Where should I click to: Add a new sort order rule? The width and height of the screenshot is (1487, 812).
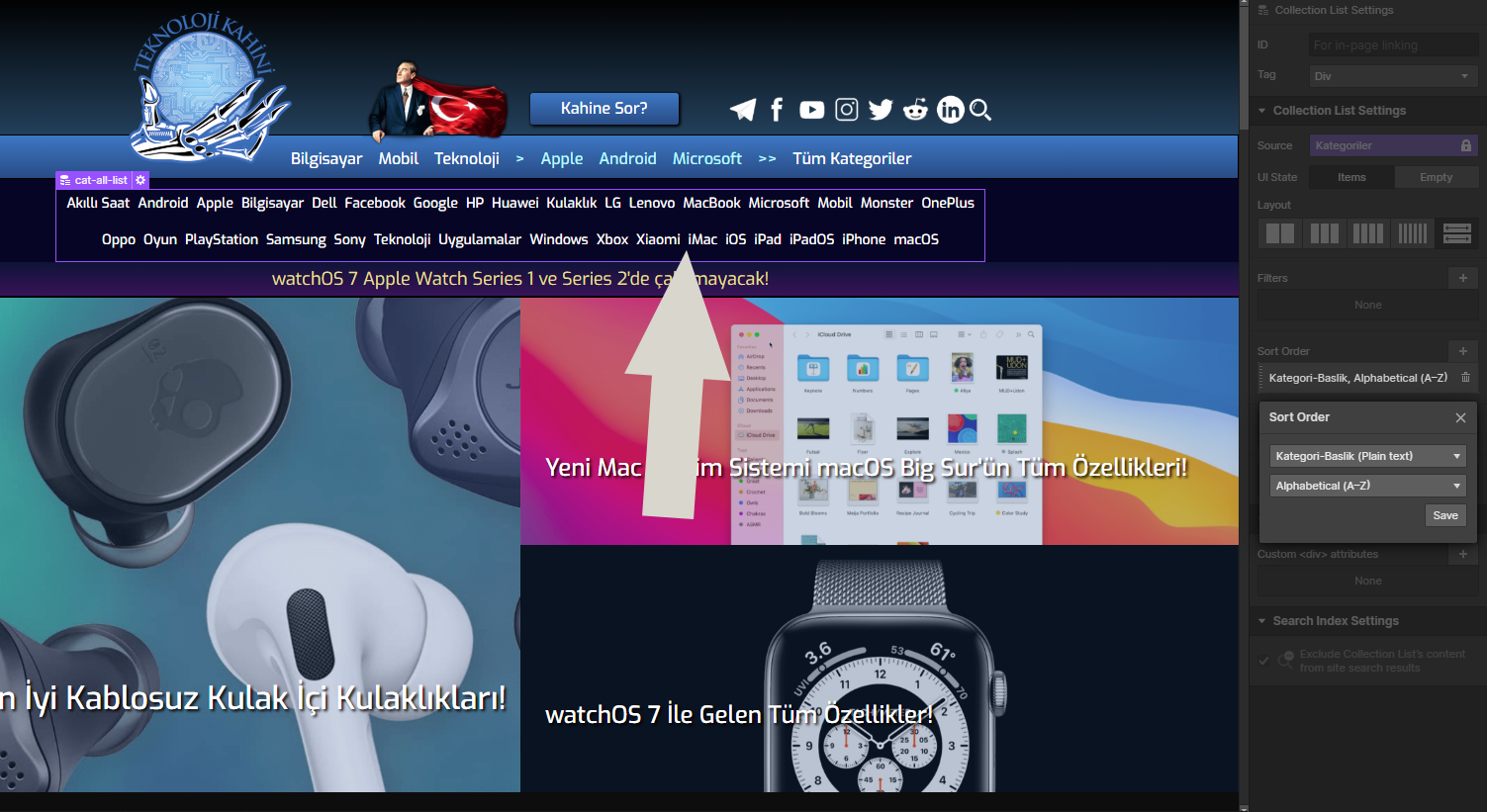[1463, 351]
